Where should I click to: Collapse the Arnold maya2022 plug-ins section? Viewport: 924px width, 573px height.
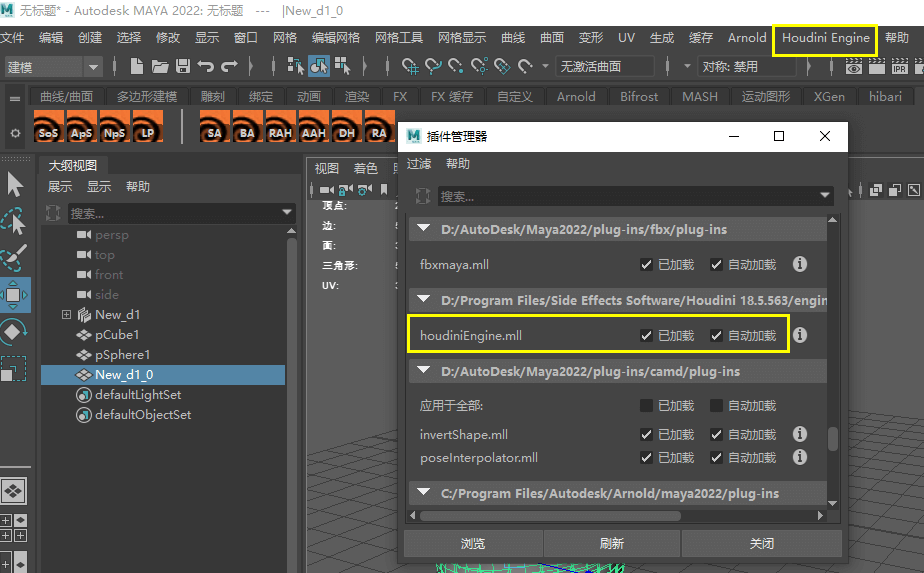pyautogui.click(x=423, y=492)
